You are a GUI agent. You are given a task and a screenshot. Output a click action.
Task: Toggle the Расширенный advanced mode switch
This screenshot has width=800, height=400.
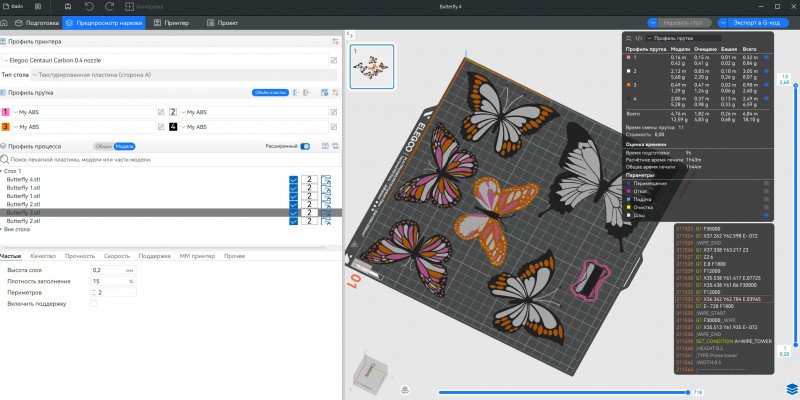305,146
